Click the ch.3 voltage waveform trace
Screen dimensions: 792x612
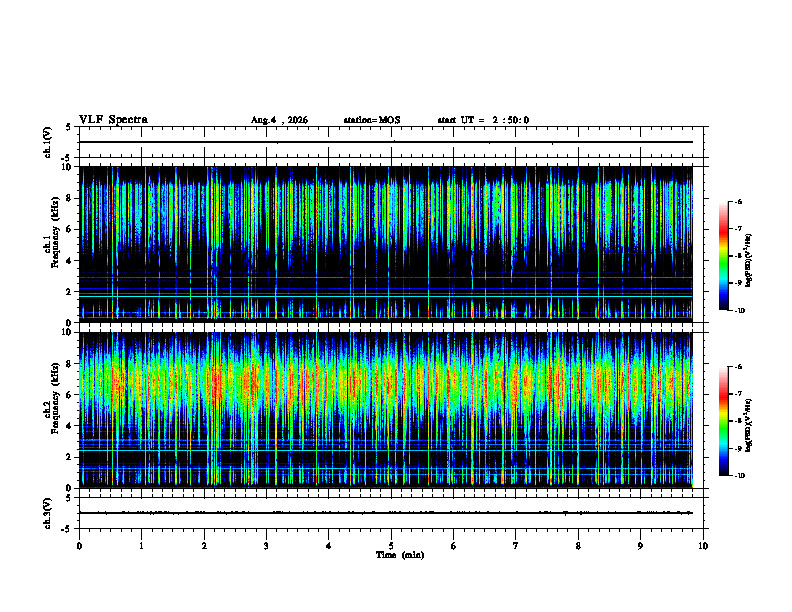point(386,513)
